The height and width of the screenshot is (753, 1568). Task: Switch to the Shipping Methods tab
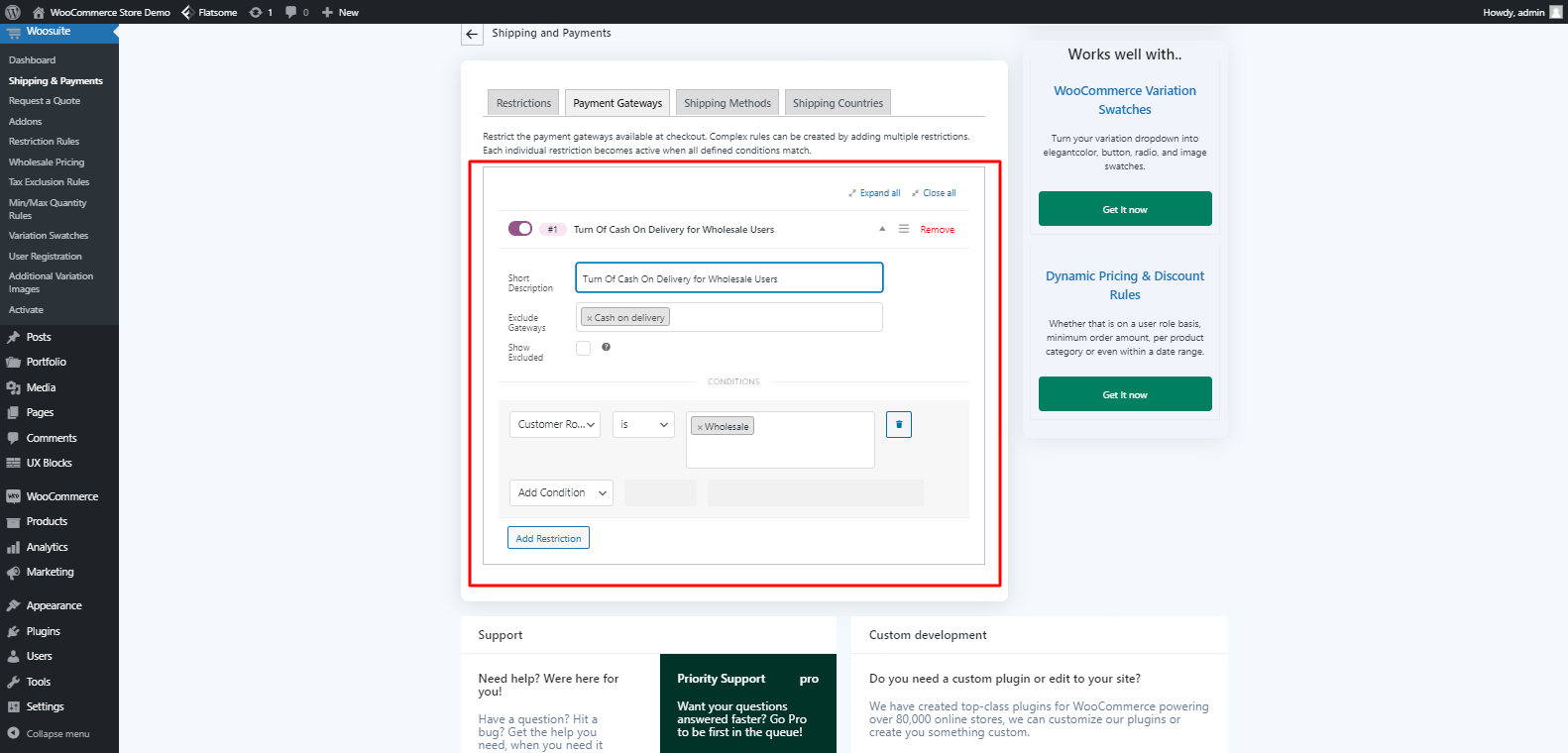pos(728,103)
